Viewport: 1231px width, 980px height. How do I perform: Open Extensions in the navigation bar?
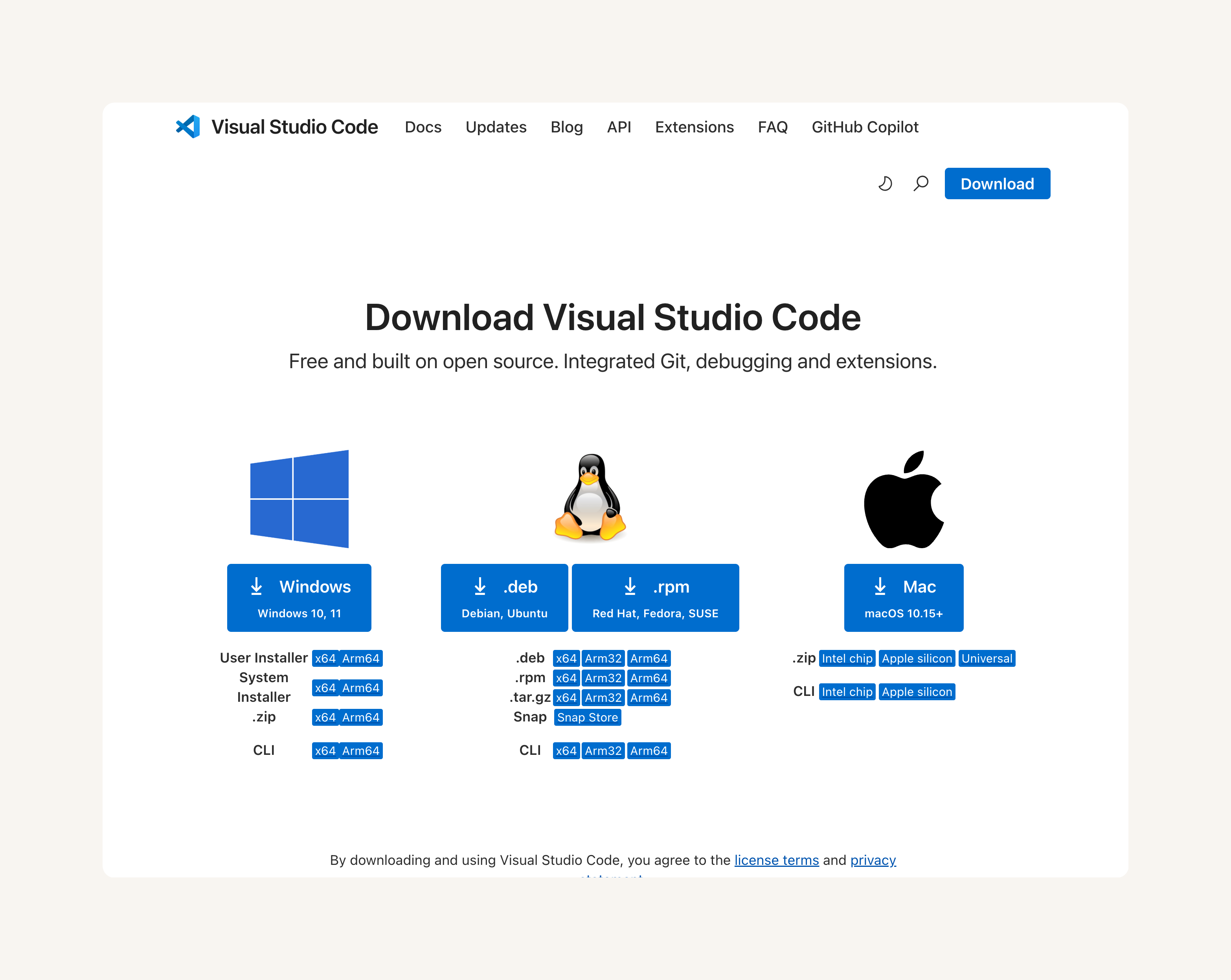pyautogui.click(x=694, y=127)
